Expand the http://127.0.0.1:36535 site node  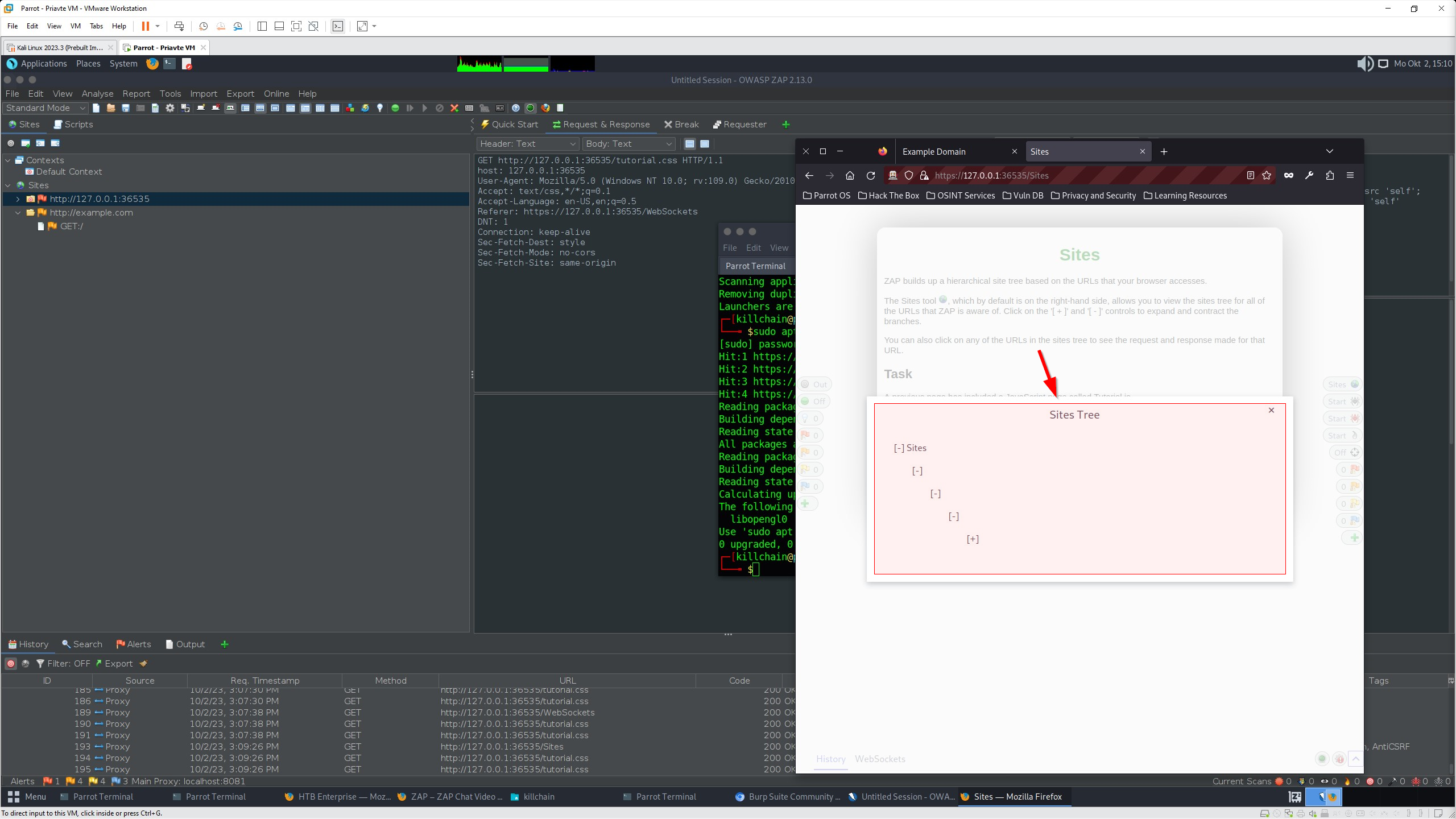point(17,198)
